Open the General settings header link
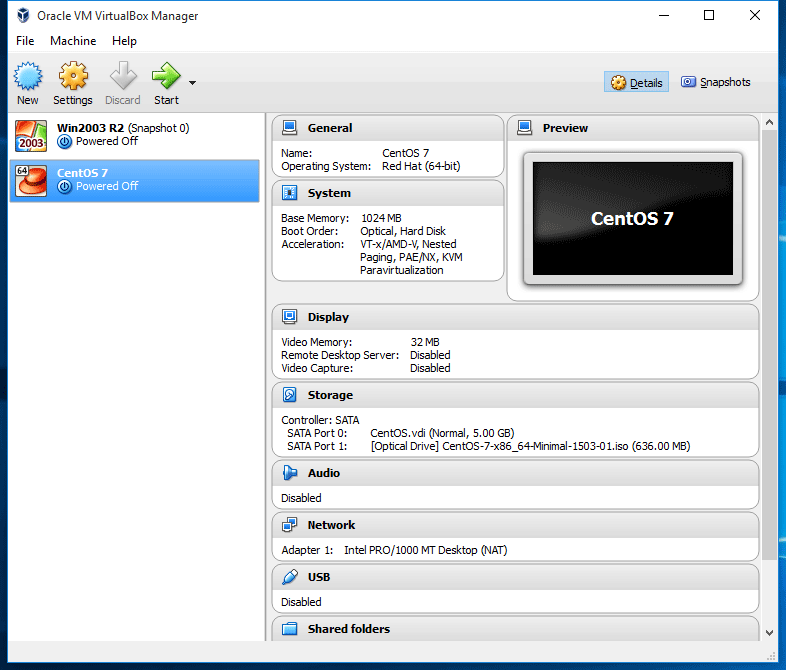Screen dimensions: 786x670 coord(330,128)
